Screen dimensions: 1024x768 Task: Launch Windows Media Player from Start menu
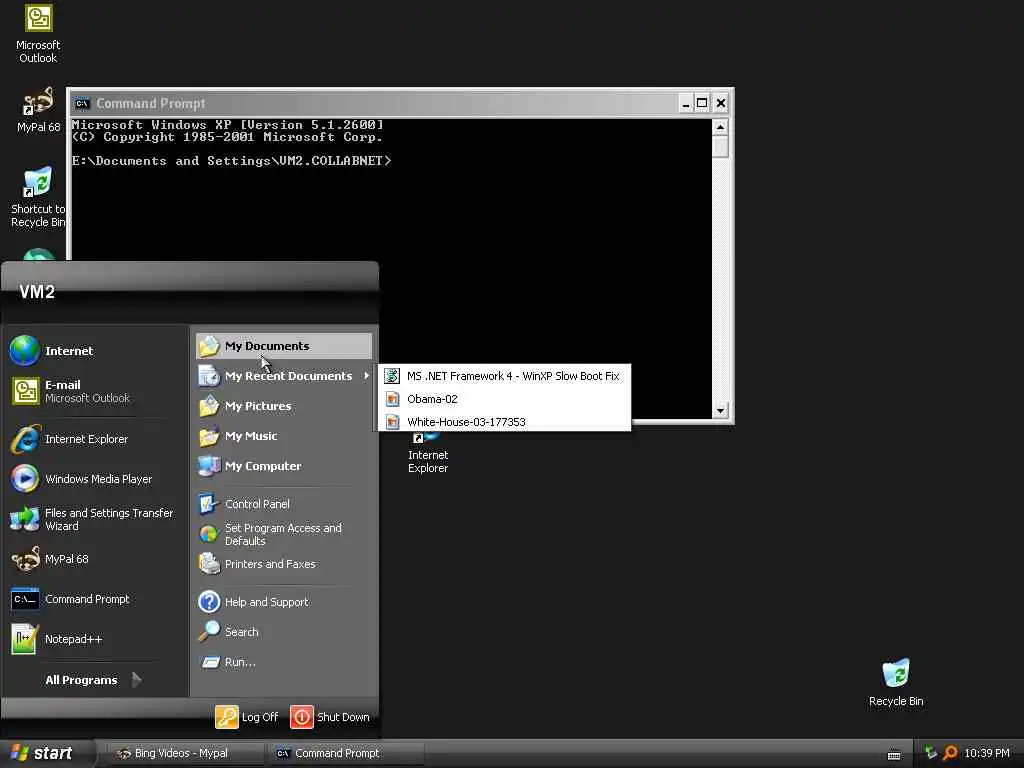click(95, 479)
